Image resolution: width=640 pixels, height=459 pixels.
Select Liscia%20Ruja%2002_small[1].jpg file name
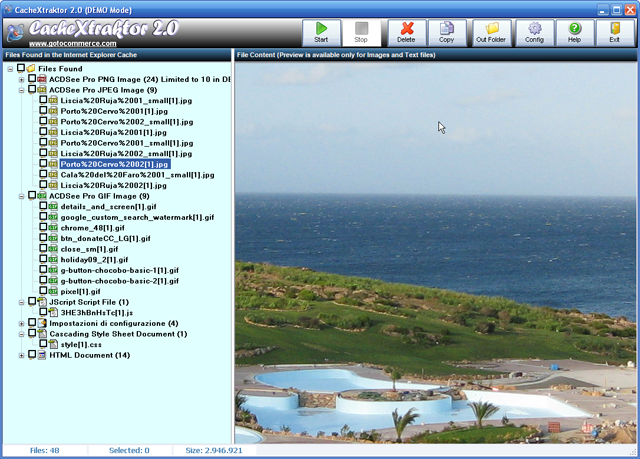pyautogui.click(x=126, y=153)
